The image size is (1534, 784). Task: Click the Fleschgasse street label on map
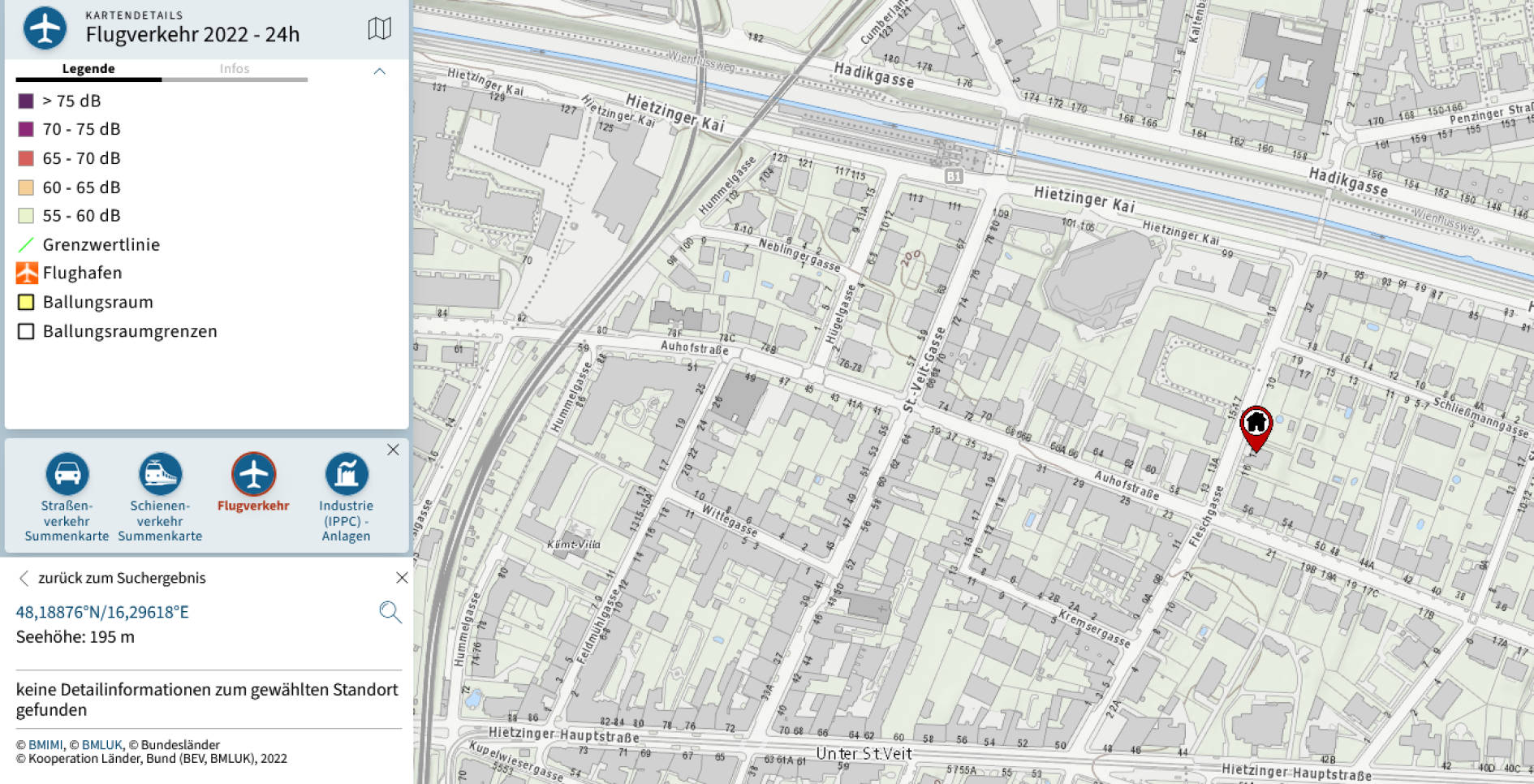pyautogui.click(x=1206, y=516)
